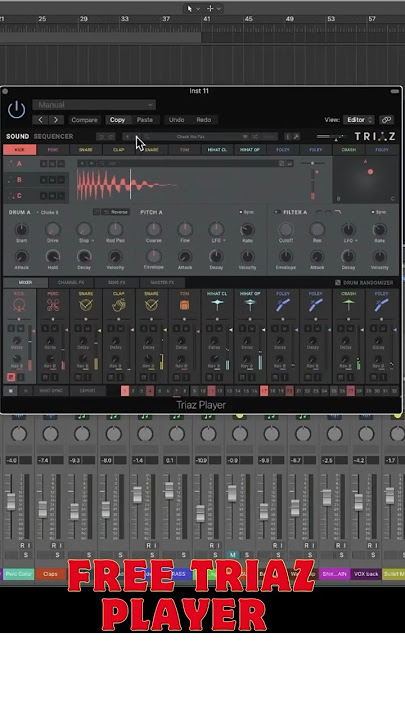Image resolution: width=405 pixels, height=720 pixels.
Task: Open the marquee tool menu chevron
Action: pos(219,9)
